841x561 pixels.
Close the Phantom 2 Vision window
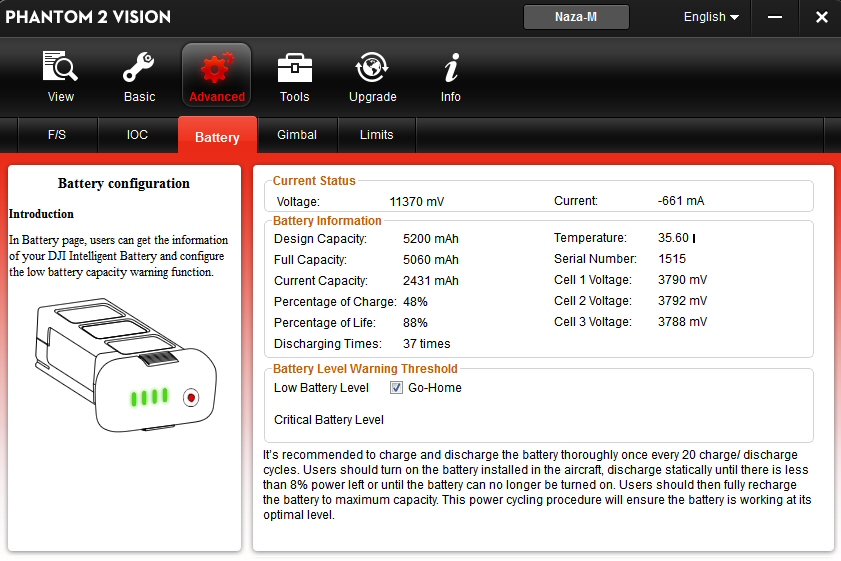pyautogui.click(x=821, y=17)
